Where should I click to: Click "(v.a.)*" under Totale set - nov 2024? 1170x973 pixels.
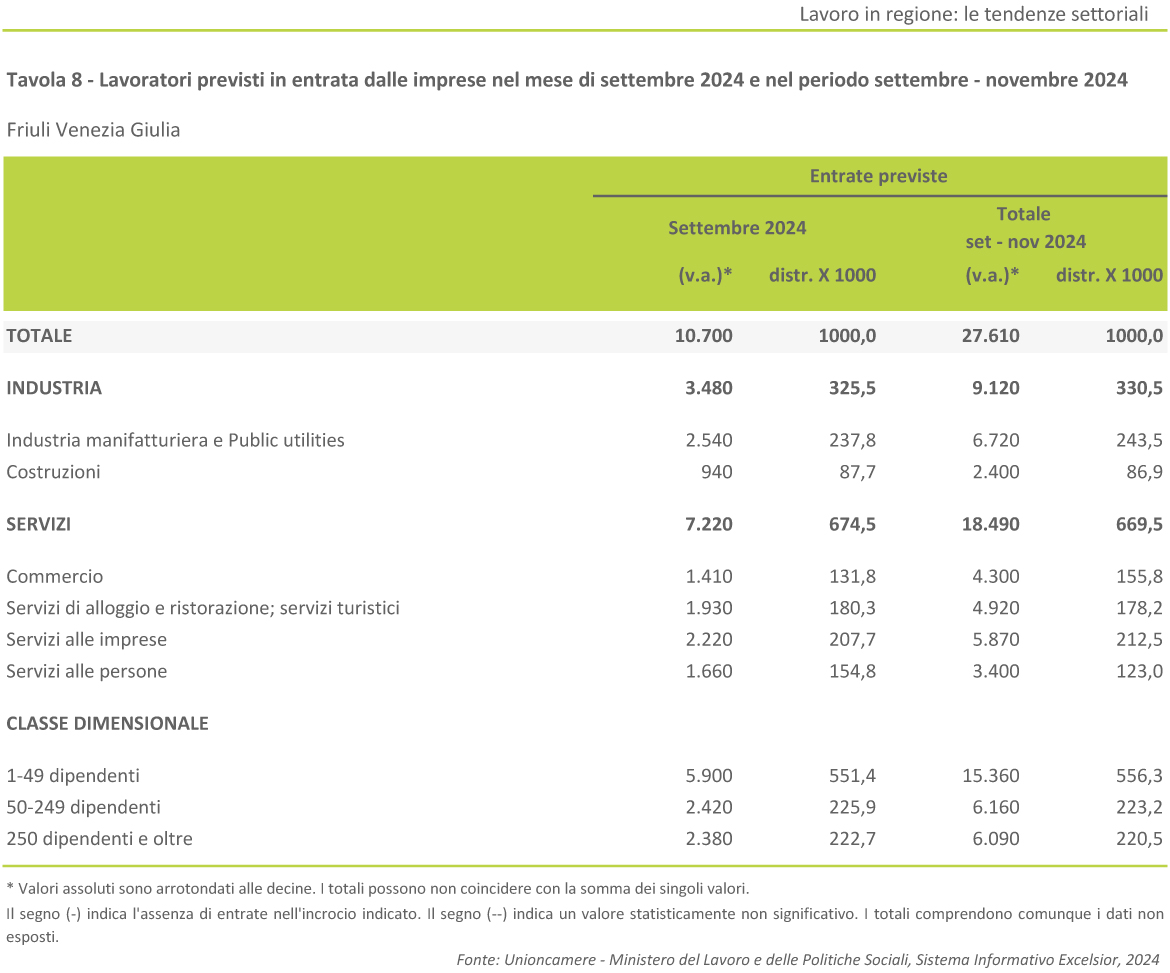click(x=992, y=275)
